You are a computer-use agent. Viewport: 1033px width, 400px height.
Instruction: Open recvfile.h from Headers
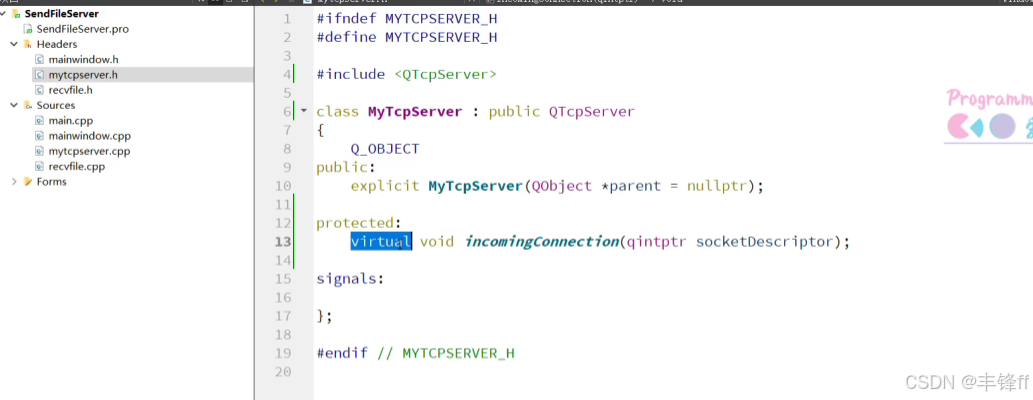pyautogui.click(x=70, y=90)
